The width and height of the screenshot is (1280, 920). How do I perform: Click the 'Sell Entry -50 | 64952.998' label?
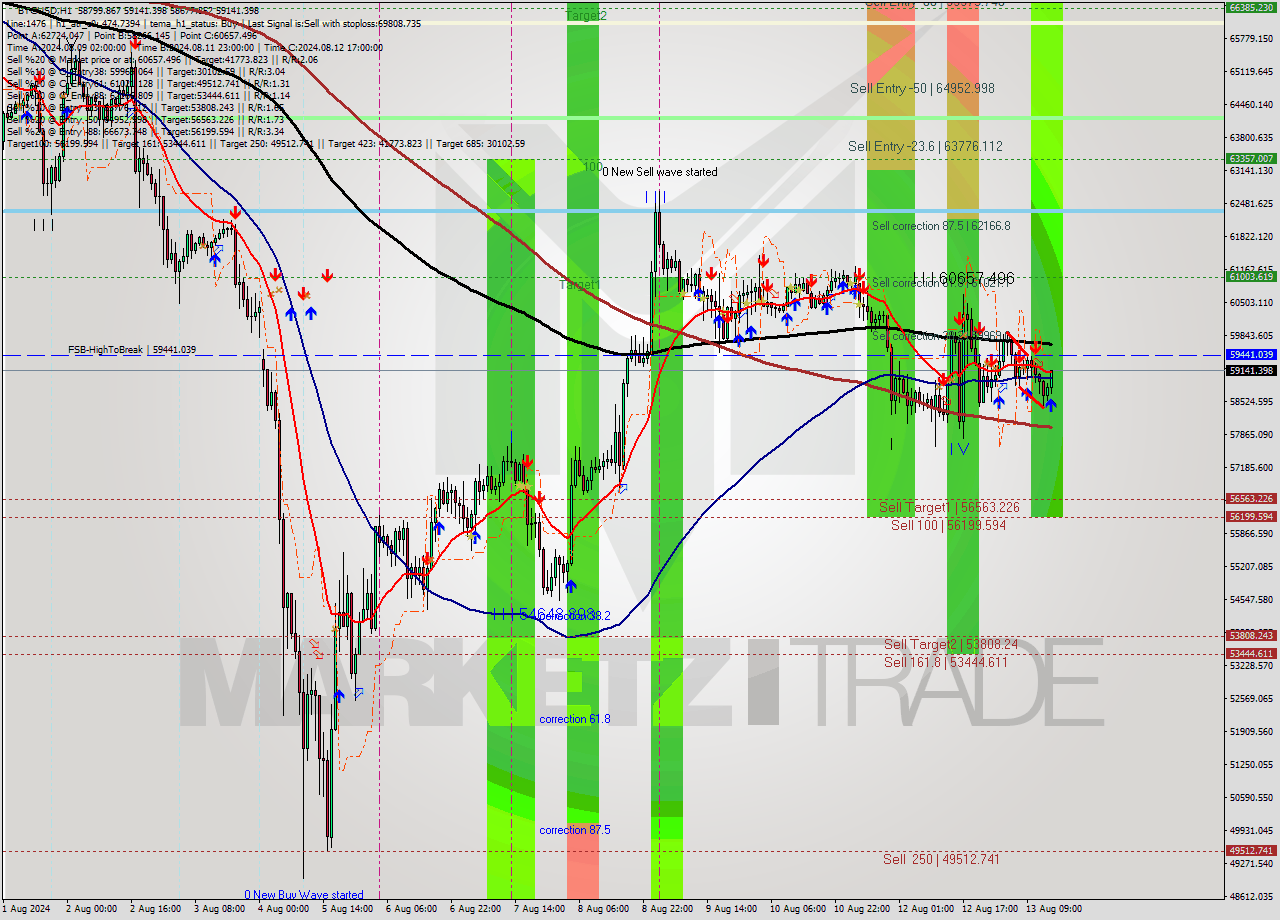(x=922, y=88)
